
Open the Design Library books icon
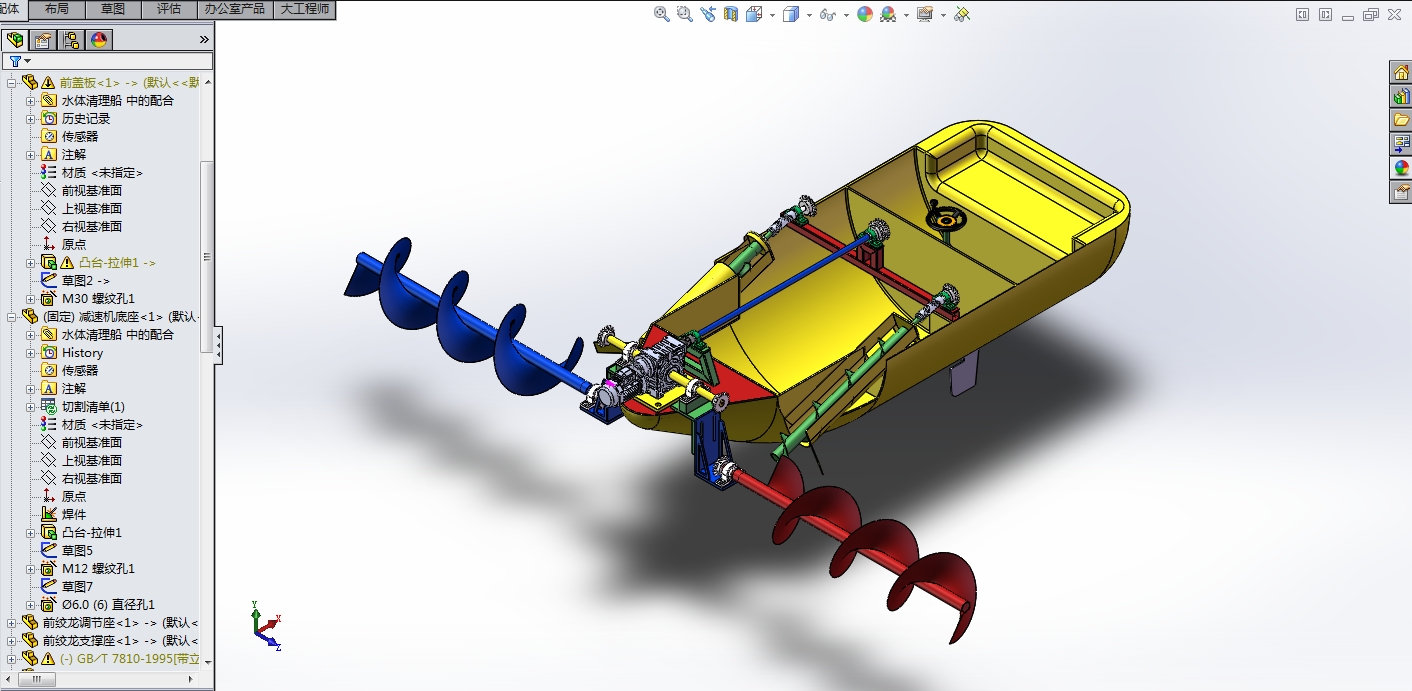(x=1401, y=96)
